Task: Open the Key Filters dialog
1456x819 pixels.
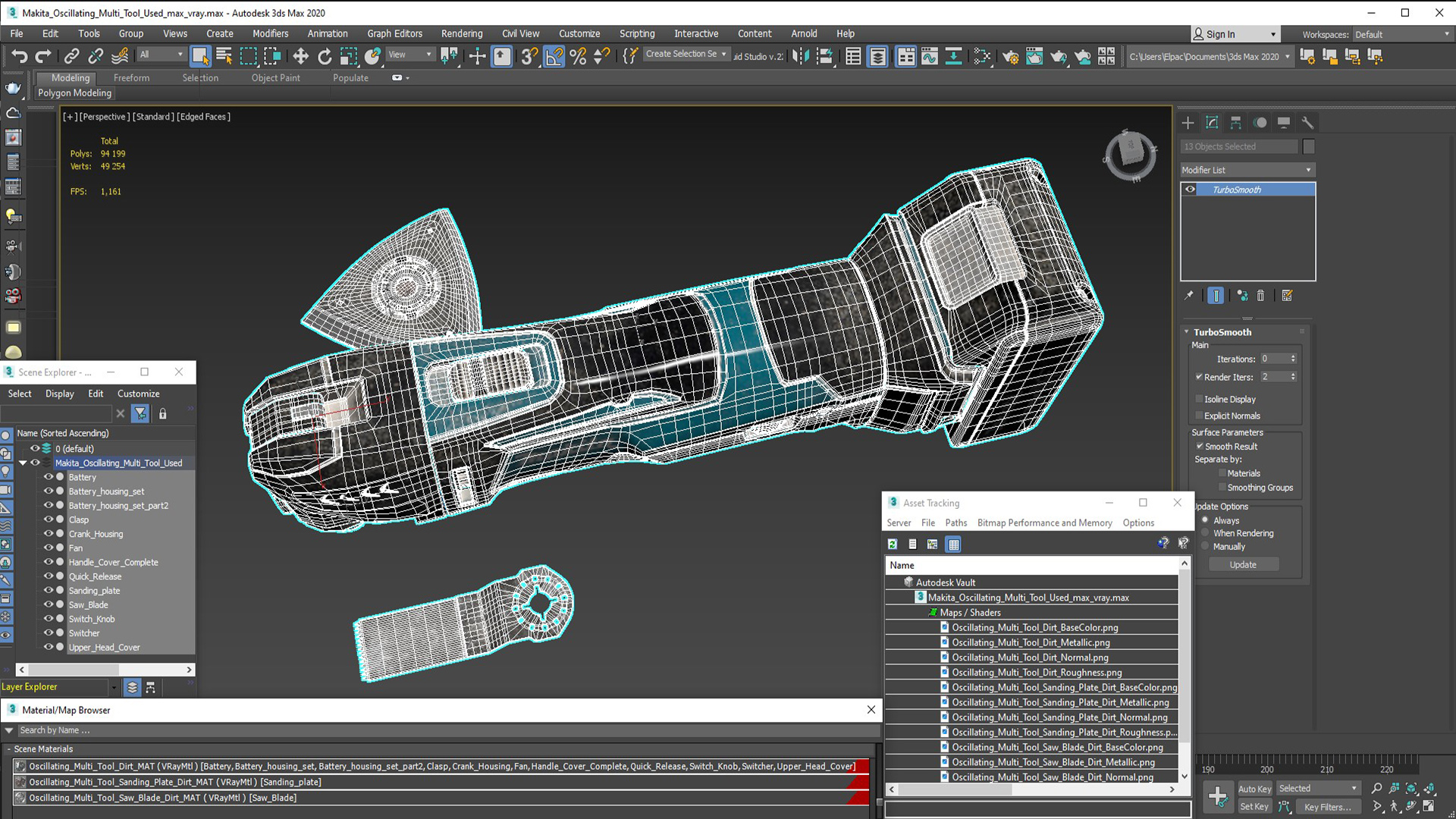Action: (x=1327, y=807)
